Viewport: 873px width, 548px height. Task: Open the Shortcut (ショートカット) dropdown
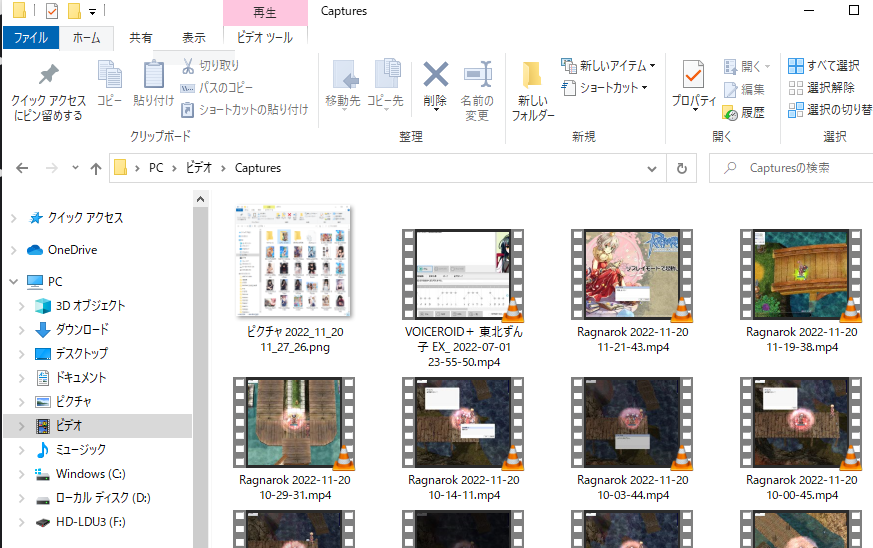(604, 88)
